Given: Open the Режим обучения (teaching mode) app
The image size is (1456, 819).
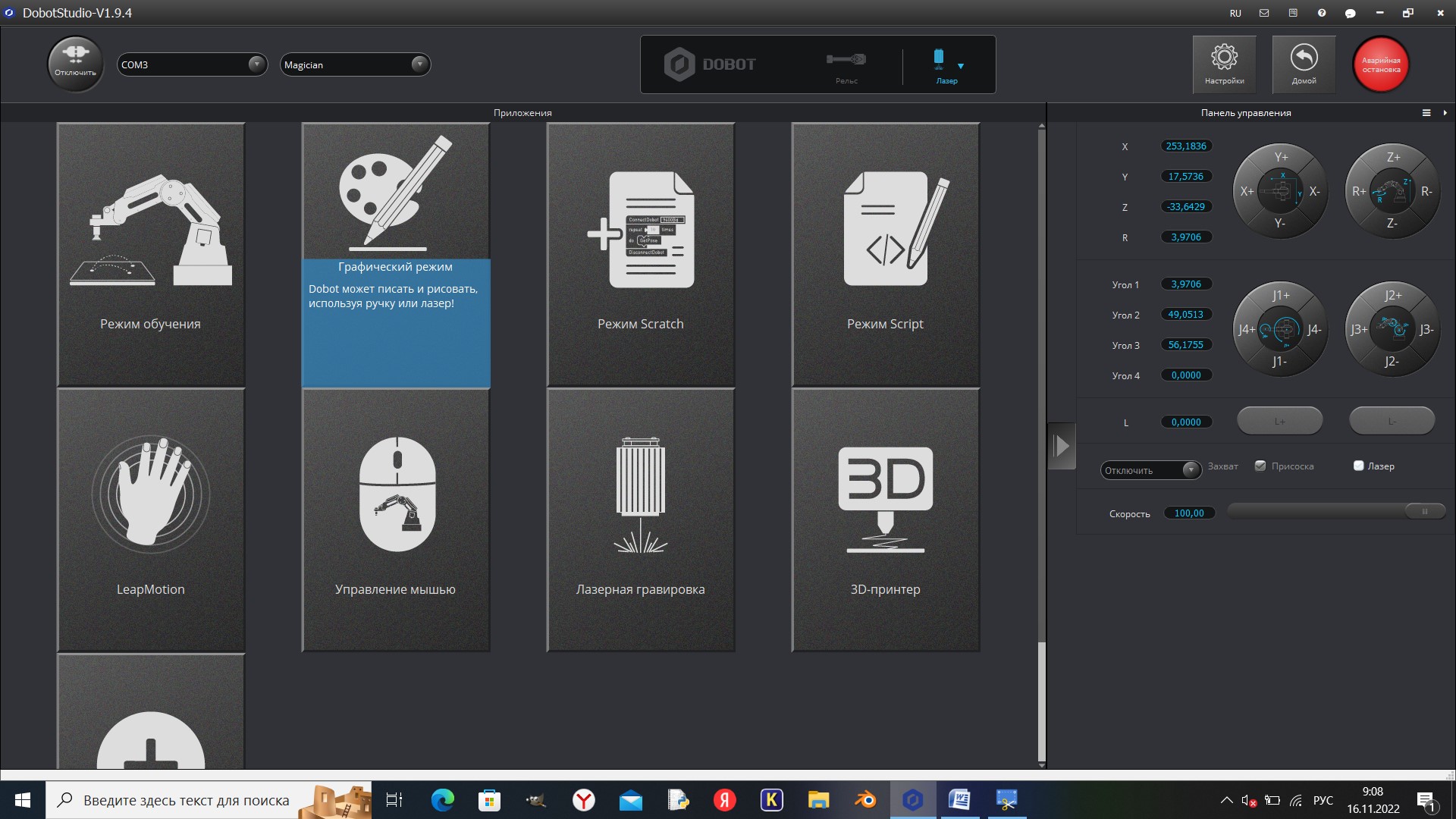Looking at the screenshot, I should [x=151, y=255].
